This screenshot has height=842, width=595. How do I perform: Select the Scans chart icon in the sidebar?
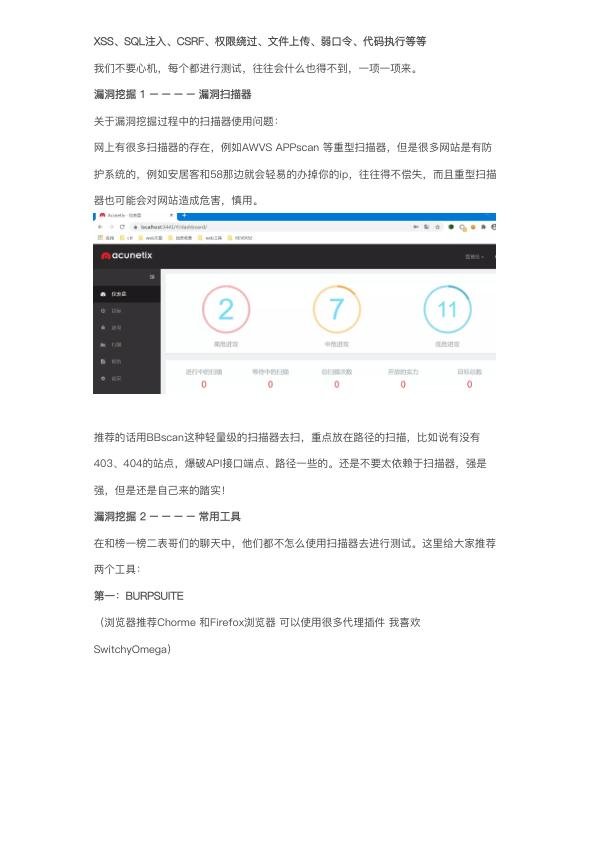[x=103, y=345]
